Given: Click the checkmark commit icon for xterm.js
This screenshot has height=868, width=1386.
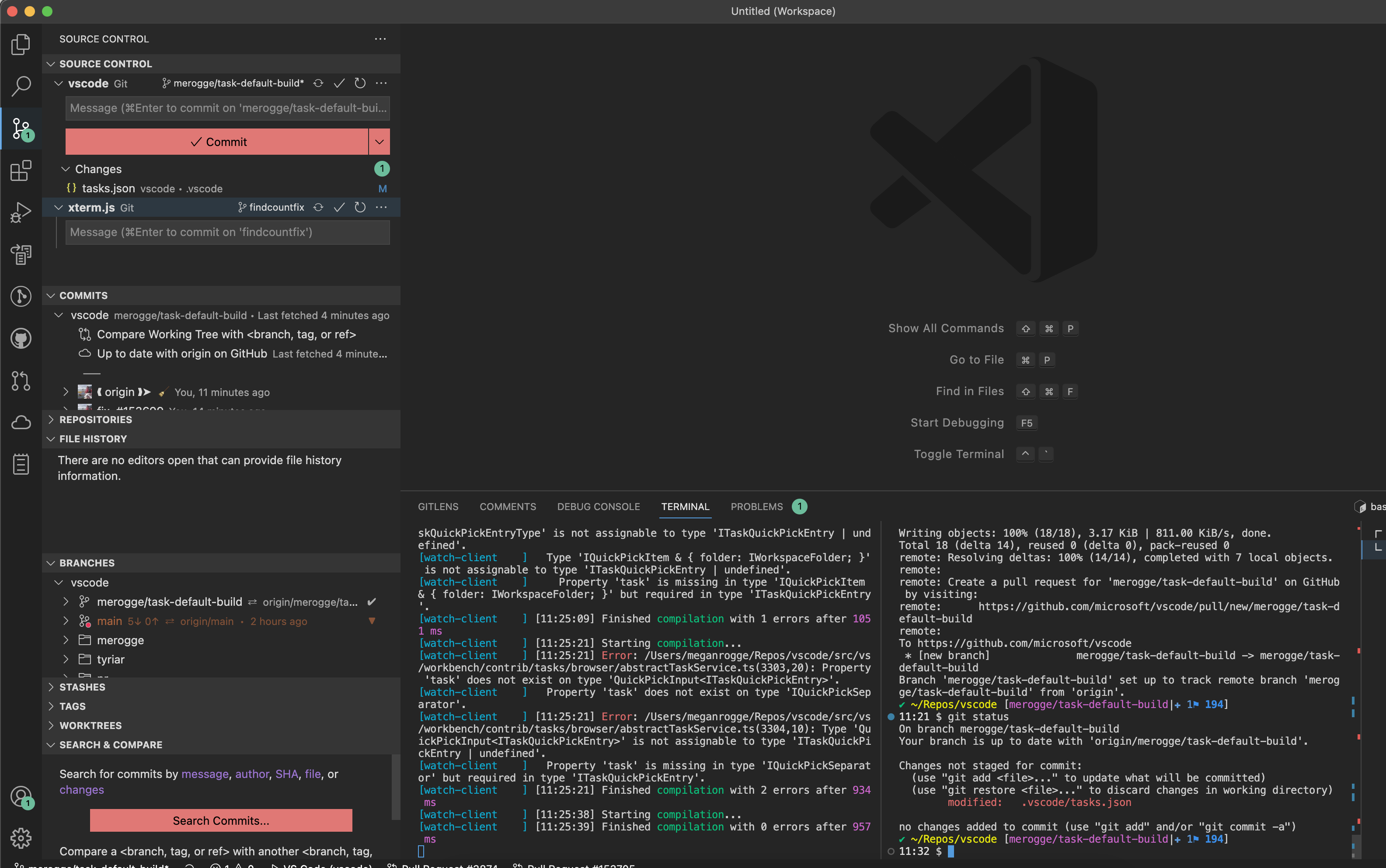Looking at the screenshot, I should point(339,207).
